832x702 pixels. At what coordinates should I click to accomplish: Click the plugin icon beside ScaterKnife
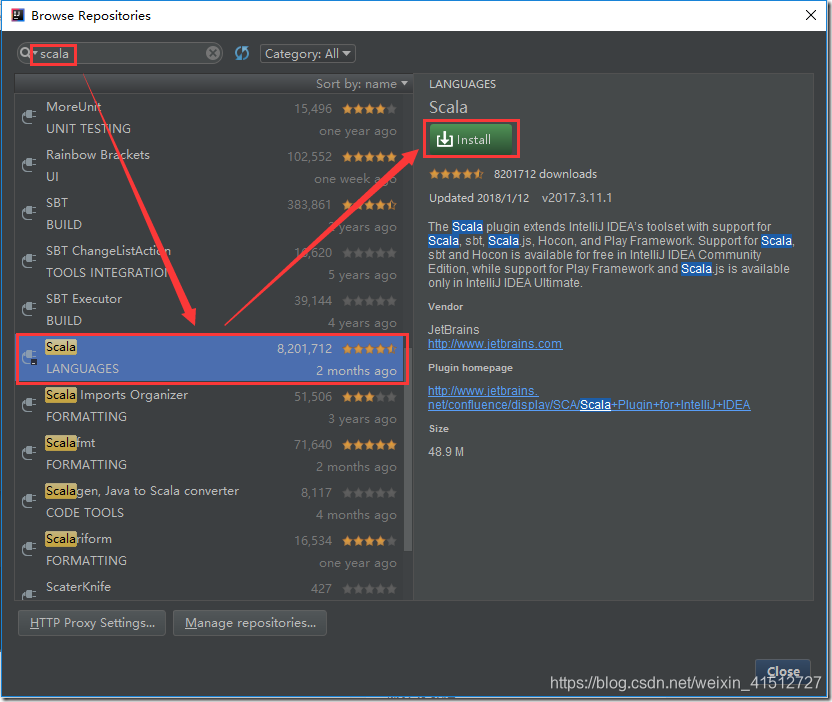coord(29,594)
